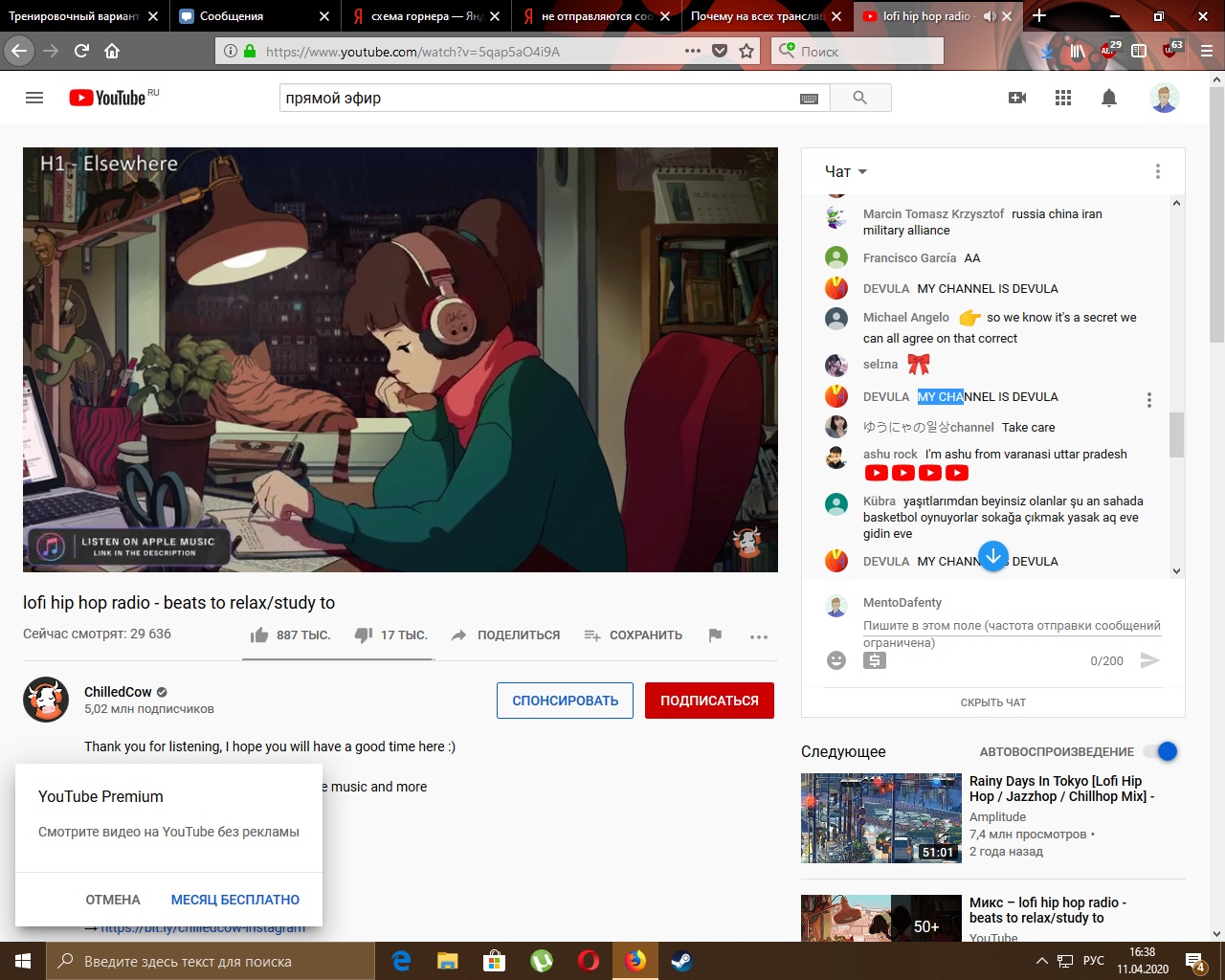Open the ChilledCow channel name link
The image size is (1225, 980).
(118, 692)
